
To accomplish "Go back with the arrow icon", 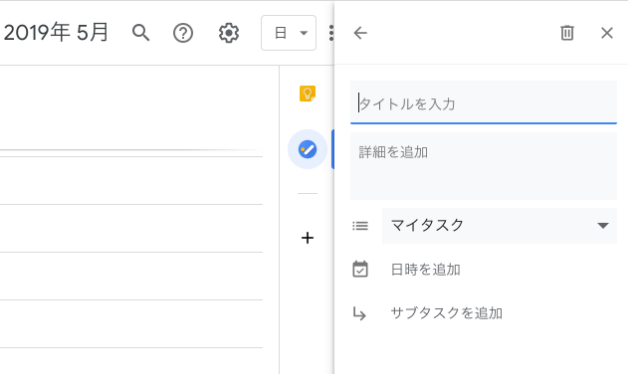I will 360,33.
